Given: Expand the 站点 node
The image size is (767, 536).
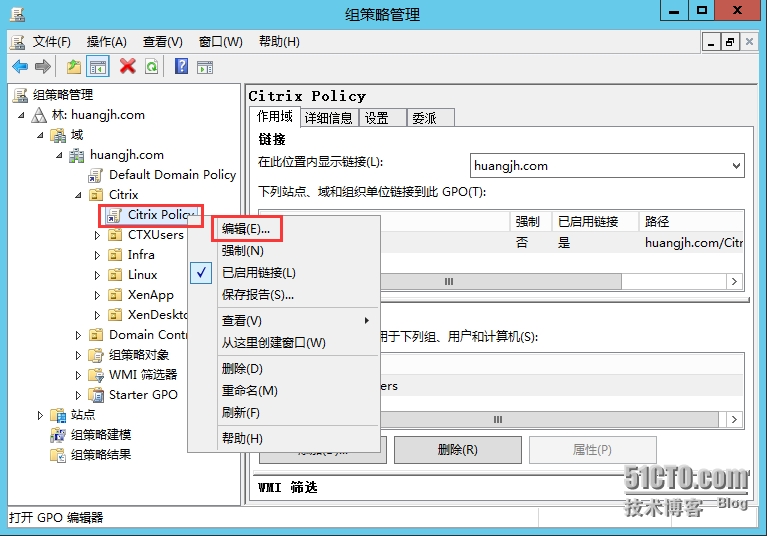Looking at the screenshot, I should click(40, 416).
